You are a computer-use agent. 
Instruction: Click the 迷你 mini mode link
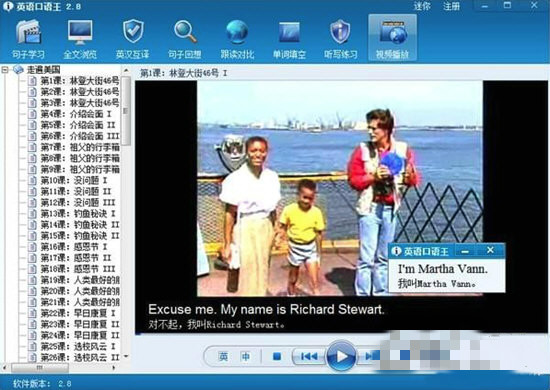coord(422,6)
